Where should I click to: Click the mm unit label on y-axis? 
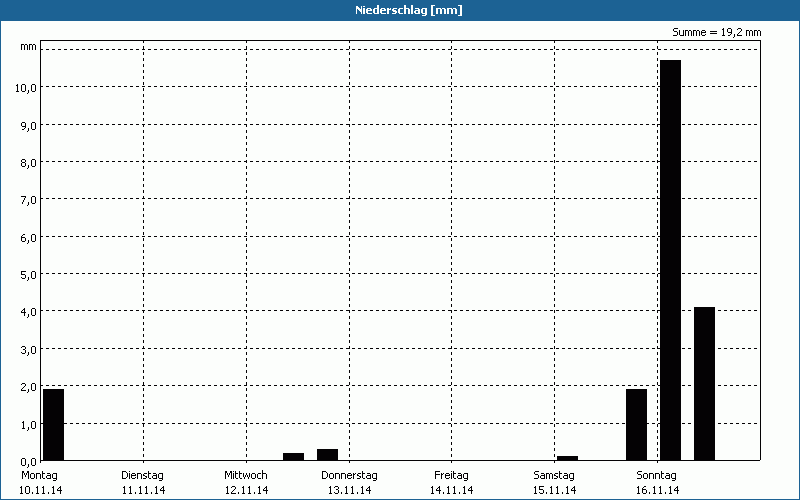(29, 47)
